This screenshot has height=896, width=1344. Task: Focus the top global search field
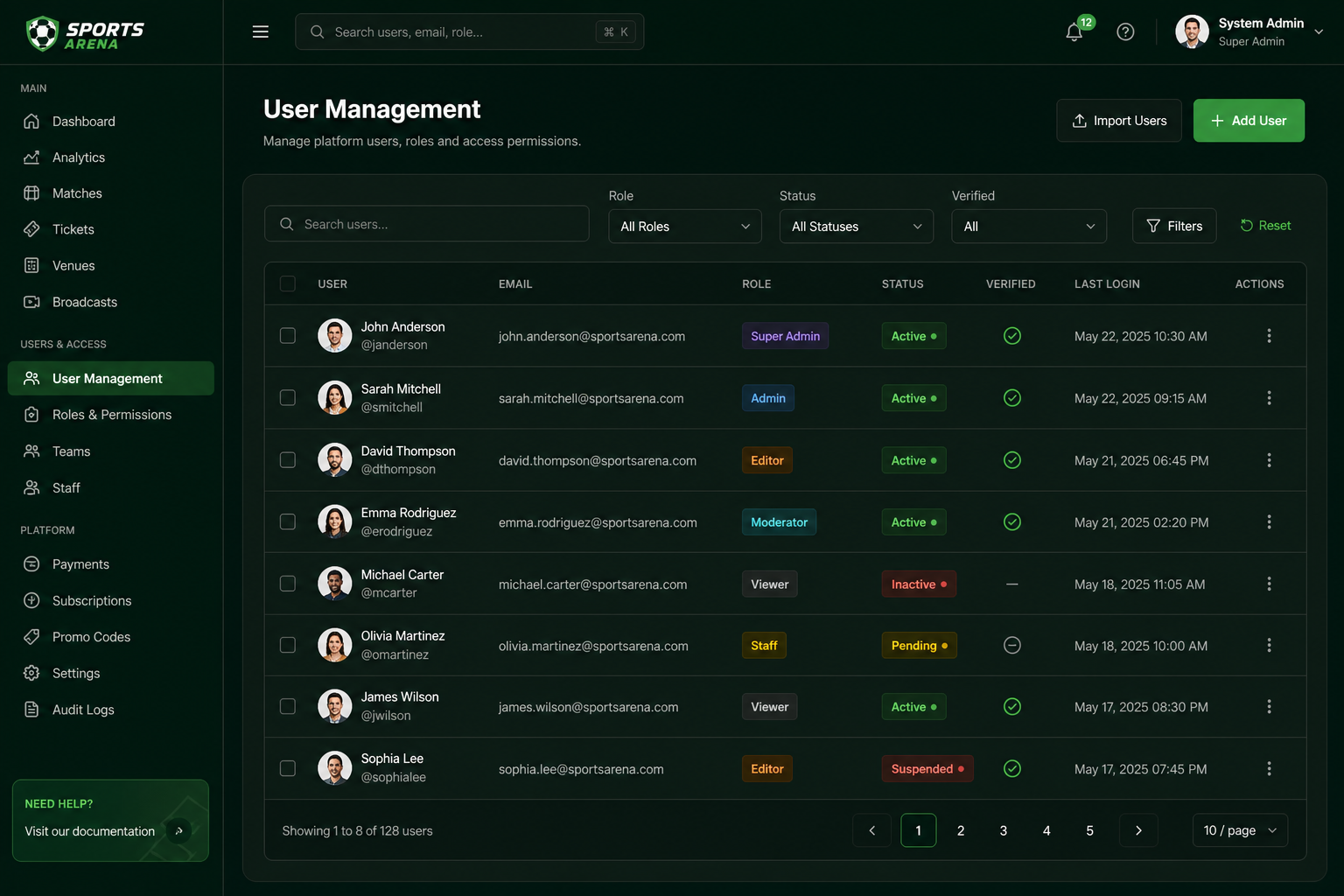tap(470, 31)
